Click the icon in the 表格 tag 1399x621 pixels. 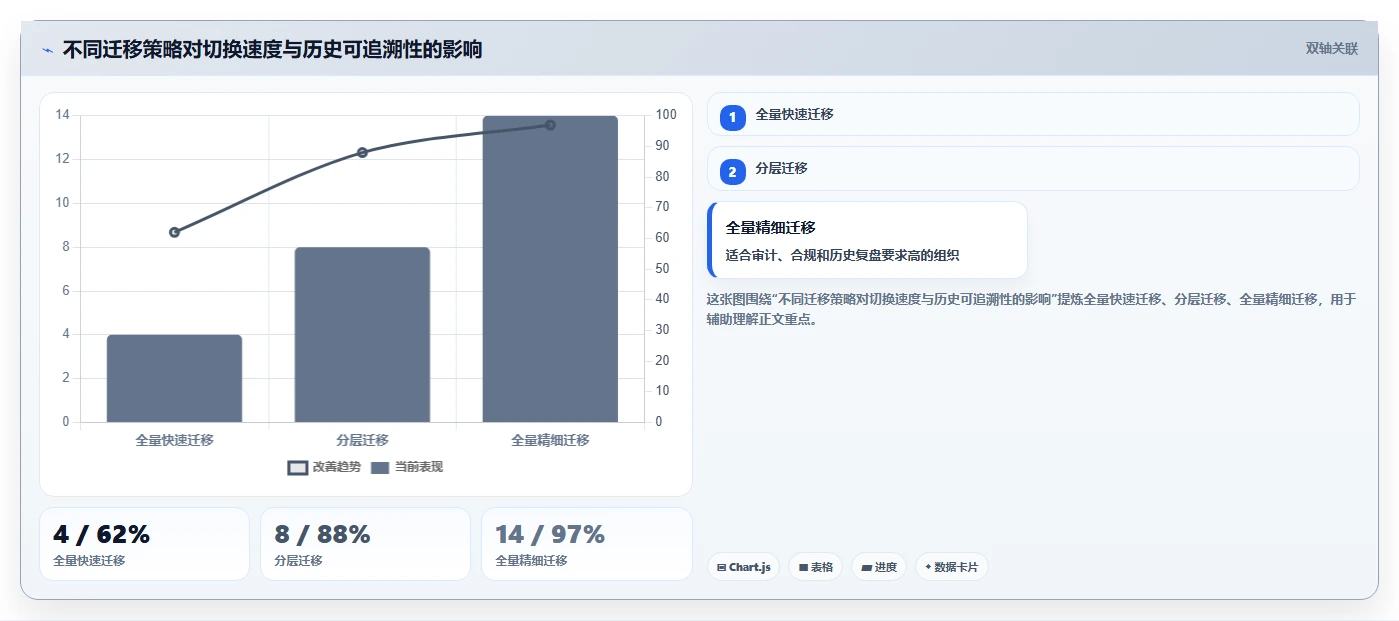[x=803, y=568]
